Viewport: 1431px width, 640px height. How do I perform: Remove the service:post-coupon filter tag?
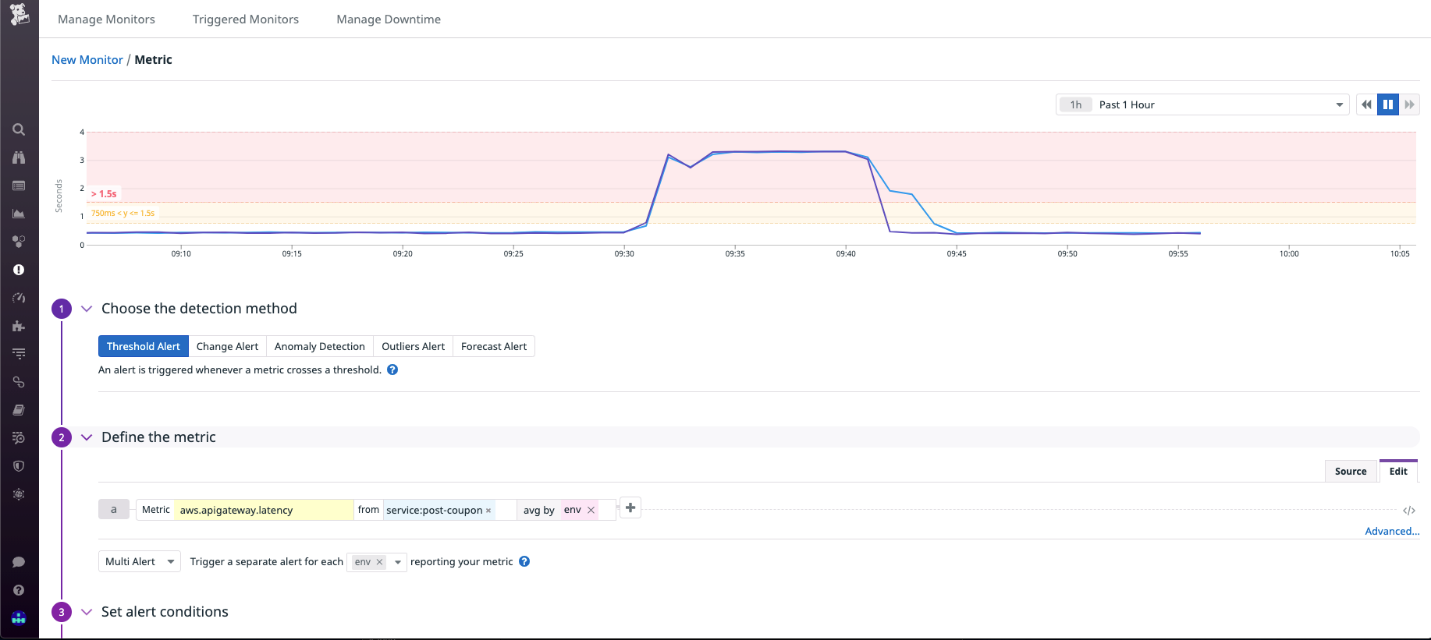tap(489, 509)
